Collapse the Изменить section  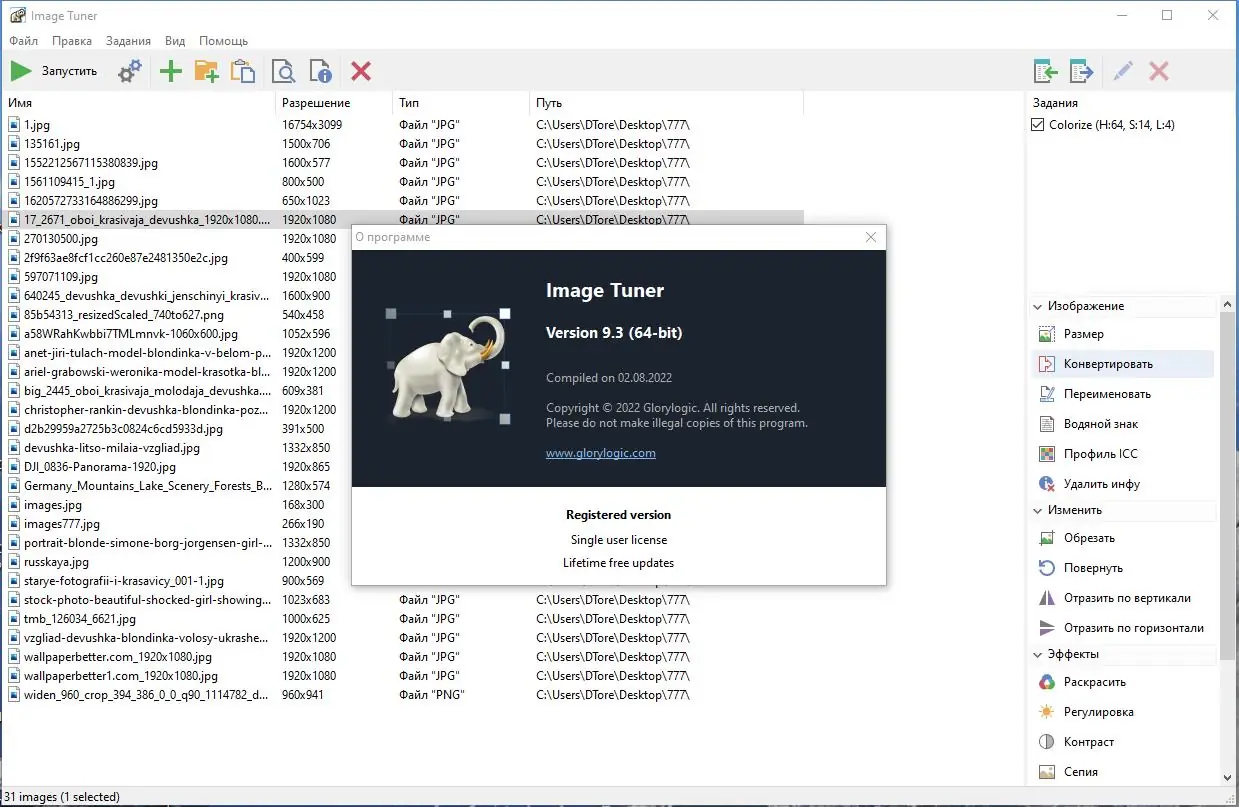(1037, 510)
